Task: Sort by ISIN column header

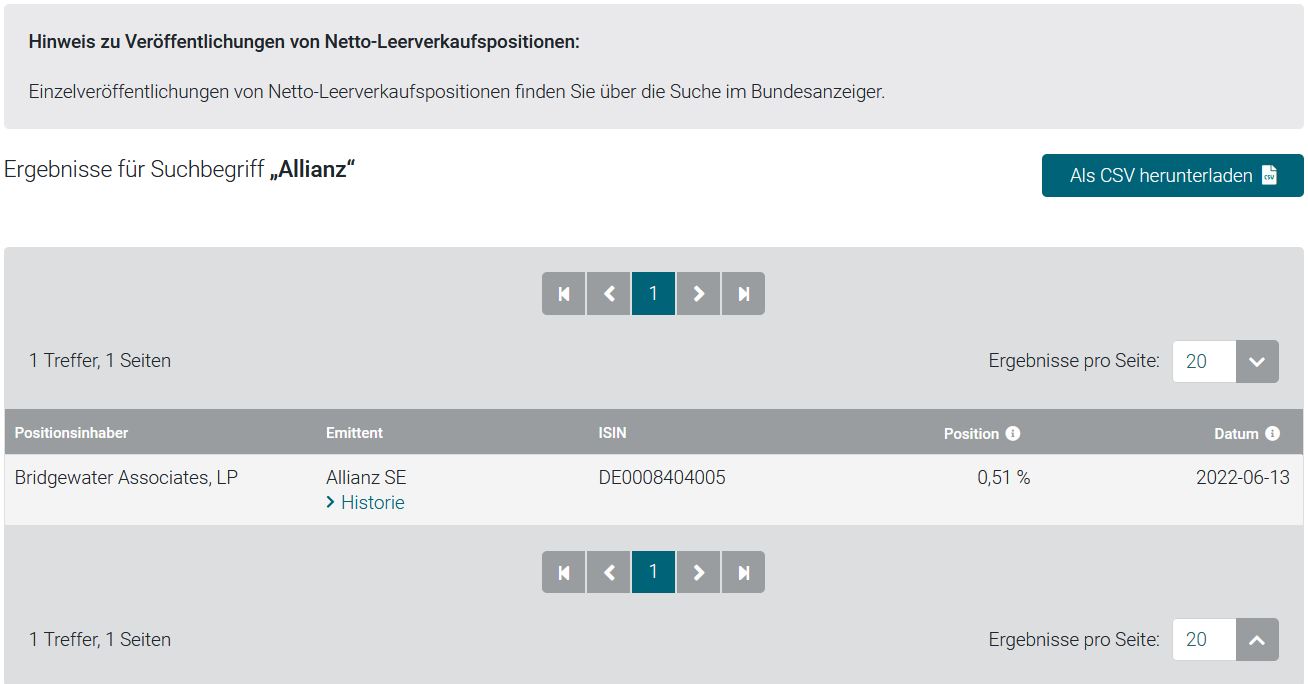Action: tap(612, 433)
